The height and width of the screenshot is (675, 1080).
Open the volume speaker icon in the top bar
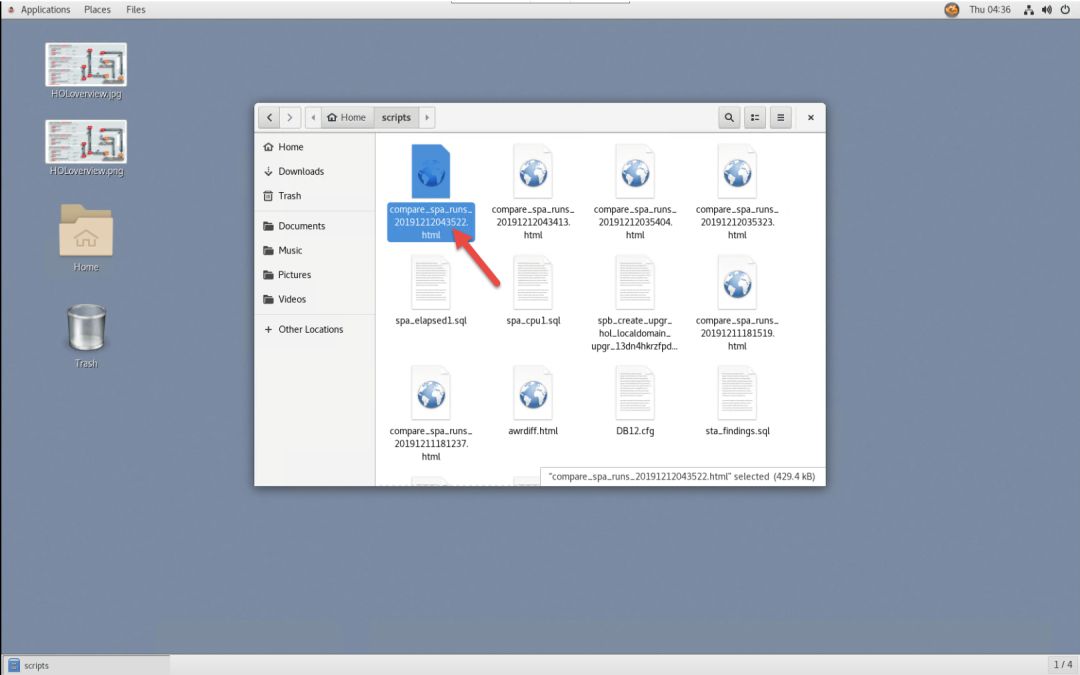tap(1047, 10)
